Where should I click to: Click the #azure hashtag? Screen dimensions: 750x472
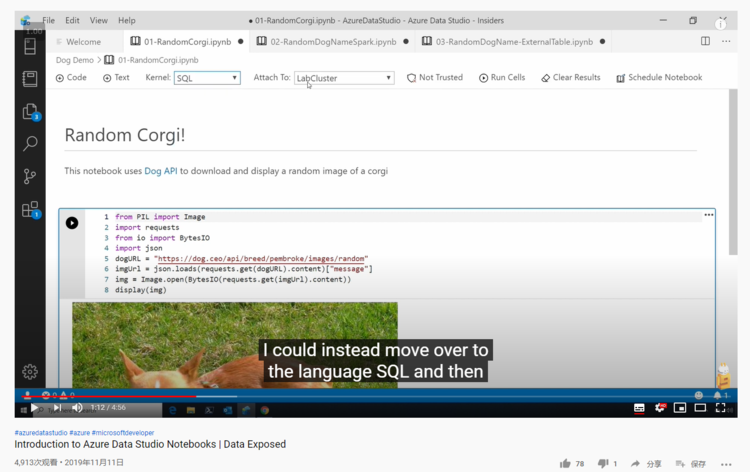click(x=79, y=433)
